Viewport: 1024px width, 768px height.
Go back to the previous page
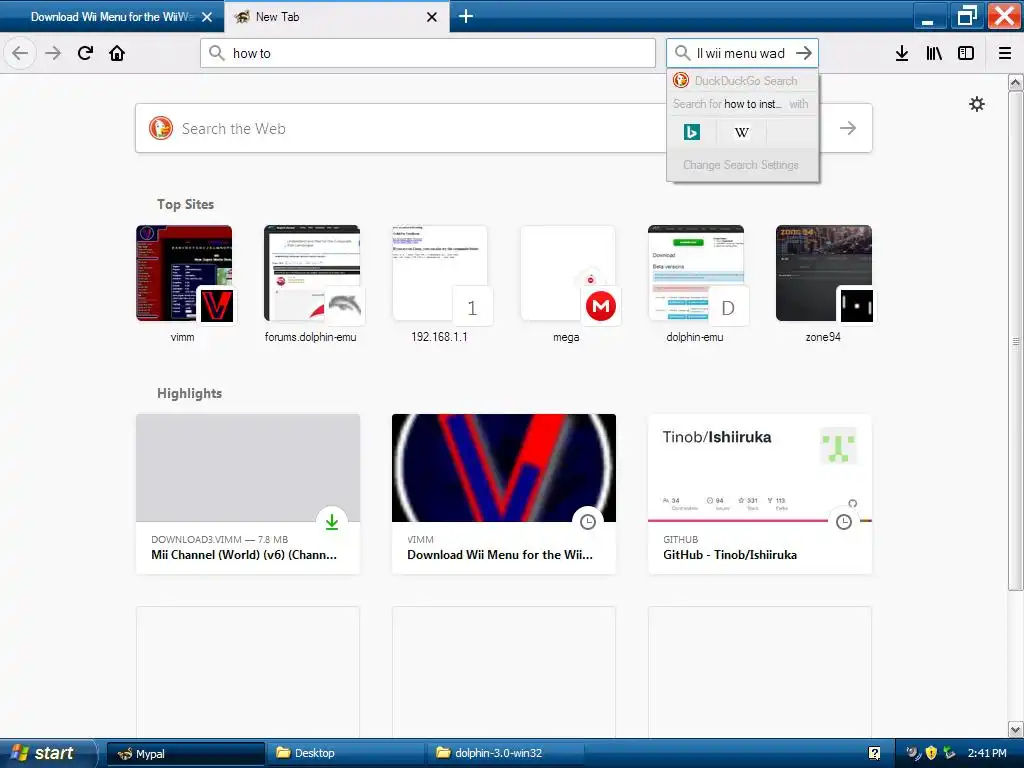(20, 53)
